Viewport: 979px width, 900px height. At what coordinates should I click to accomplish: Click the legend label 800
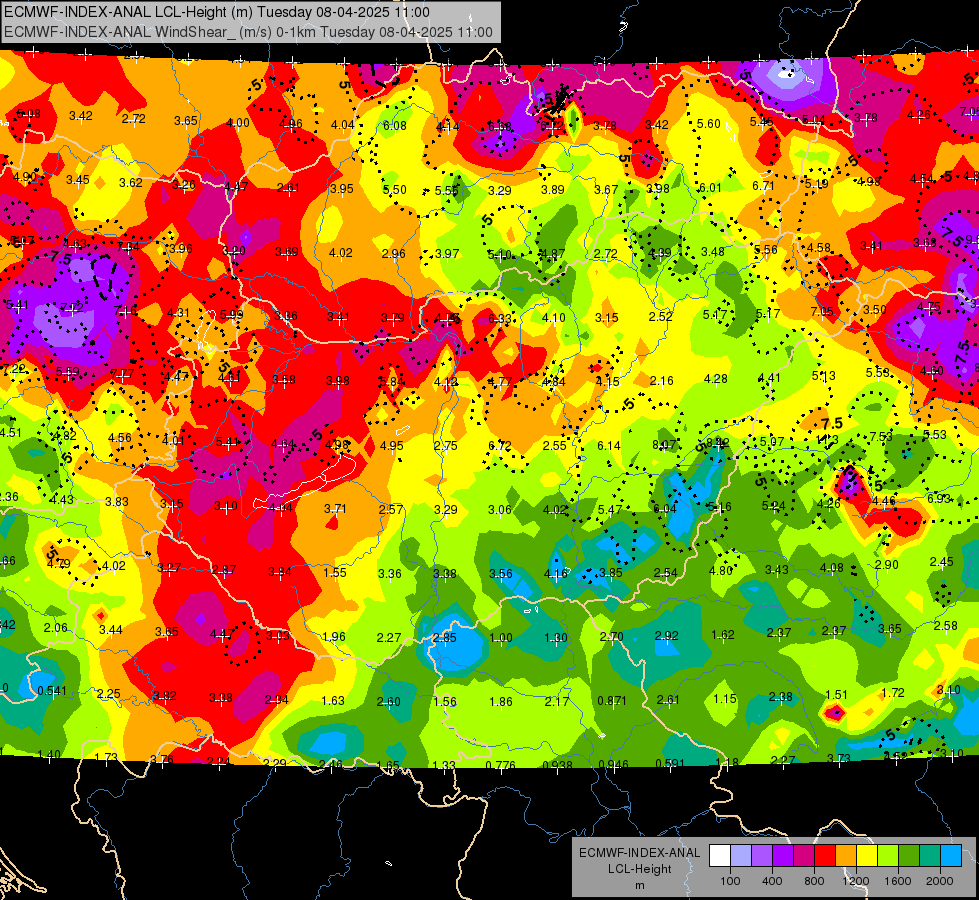[814, 881]
